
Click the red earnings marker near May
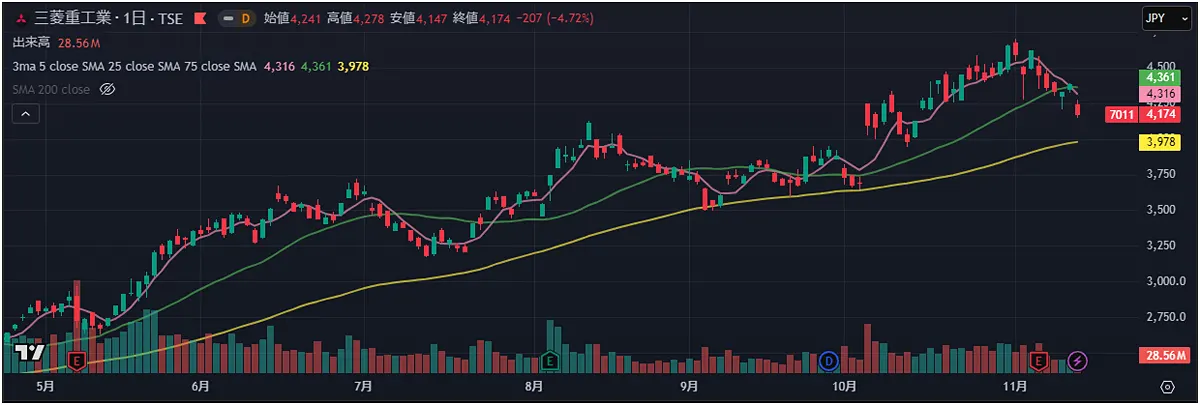coord(76,359)
